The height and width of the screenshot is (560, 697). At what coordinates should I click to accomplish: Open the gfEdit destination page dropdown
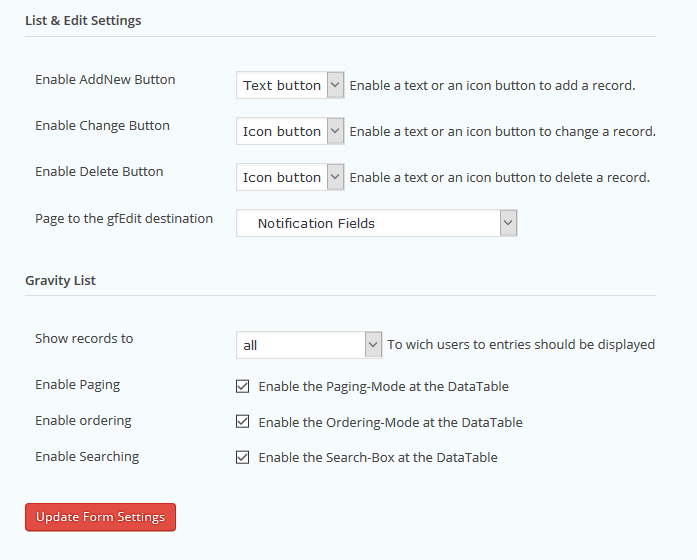pos(377,223)
